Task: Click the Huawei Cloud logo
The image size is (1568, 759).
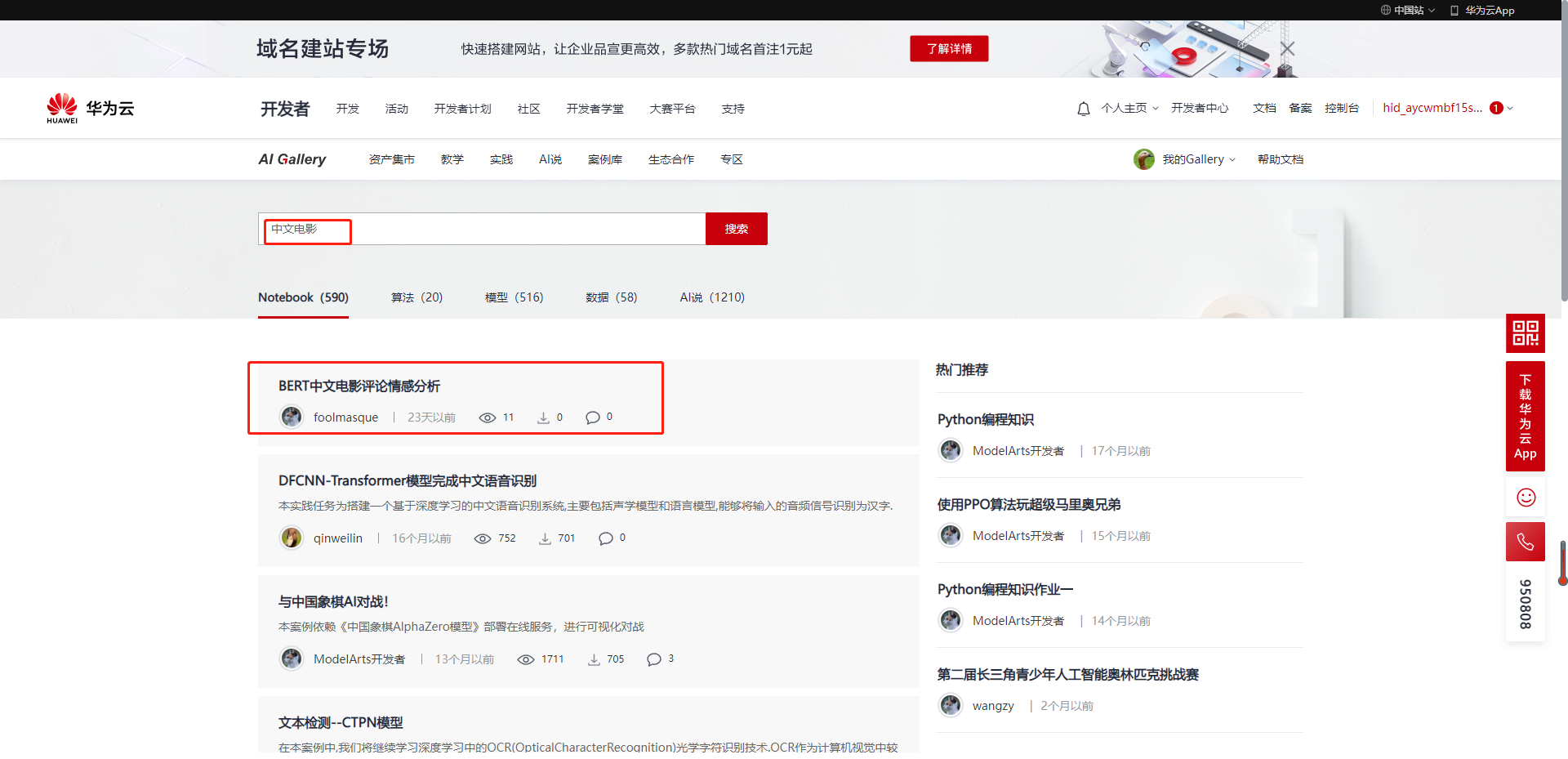Action: [88, 107]
